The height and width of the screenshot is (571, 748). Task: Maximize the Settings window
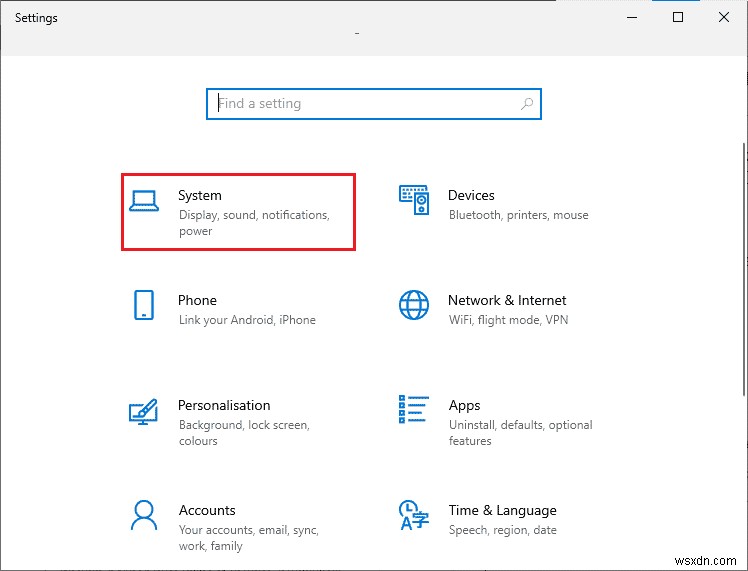678,18
